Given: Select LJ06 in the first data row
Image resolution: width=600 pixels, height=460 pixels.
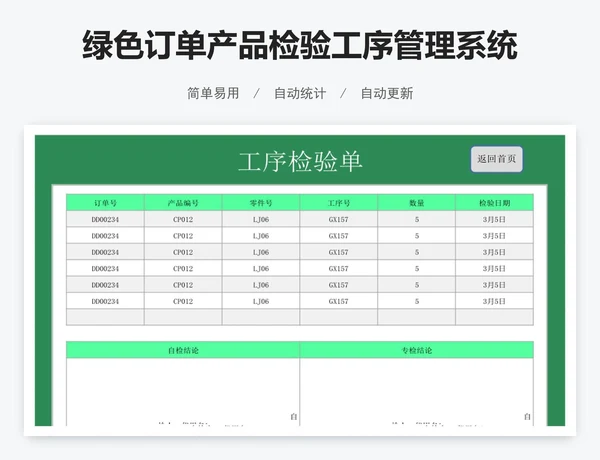Looking at the screenshot, I should (x=261, y=220).
